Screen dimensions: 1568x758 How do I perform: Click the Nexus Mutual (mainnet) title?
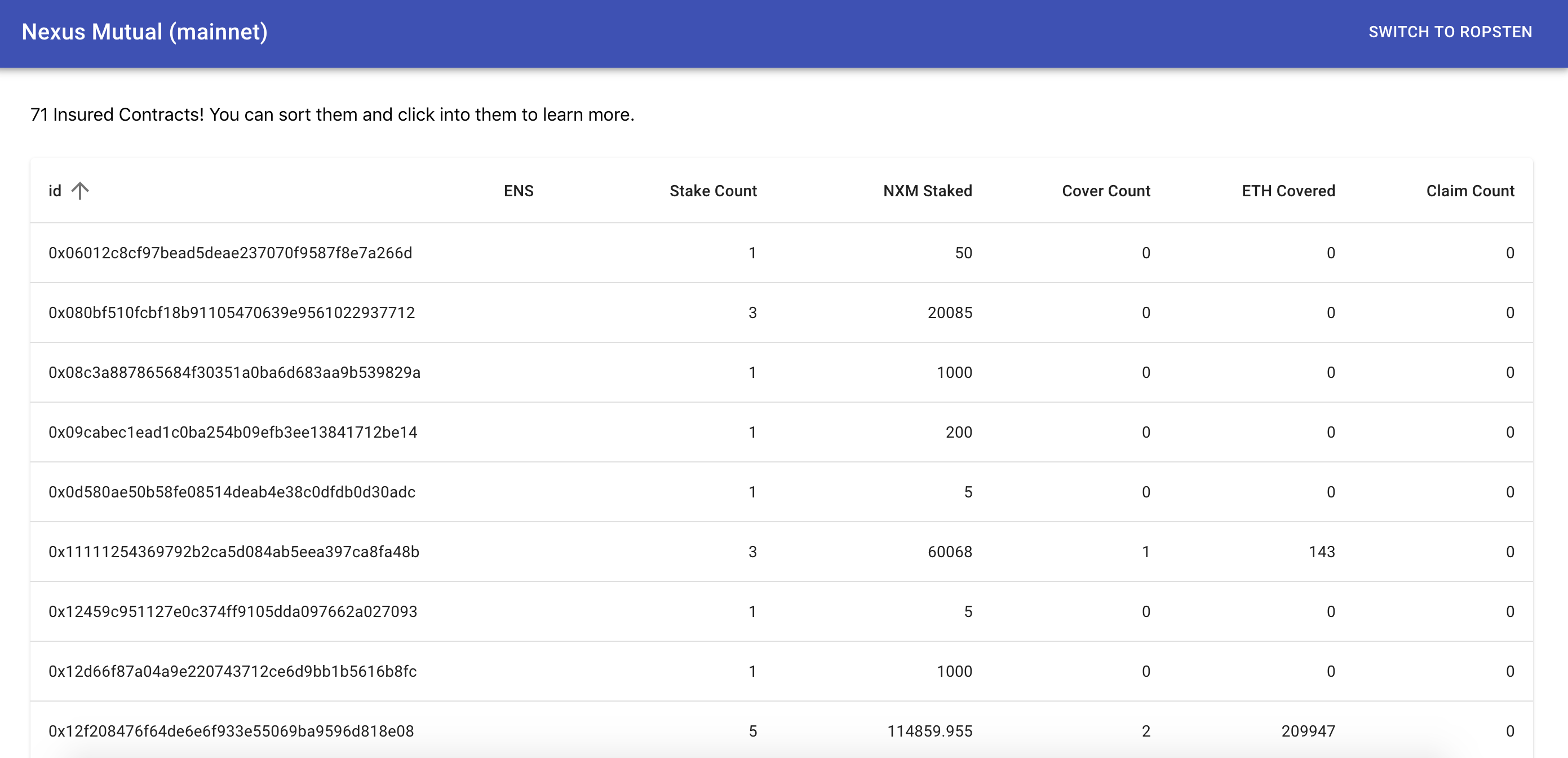(145, 32)
